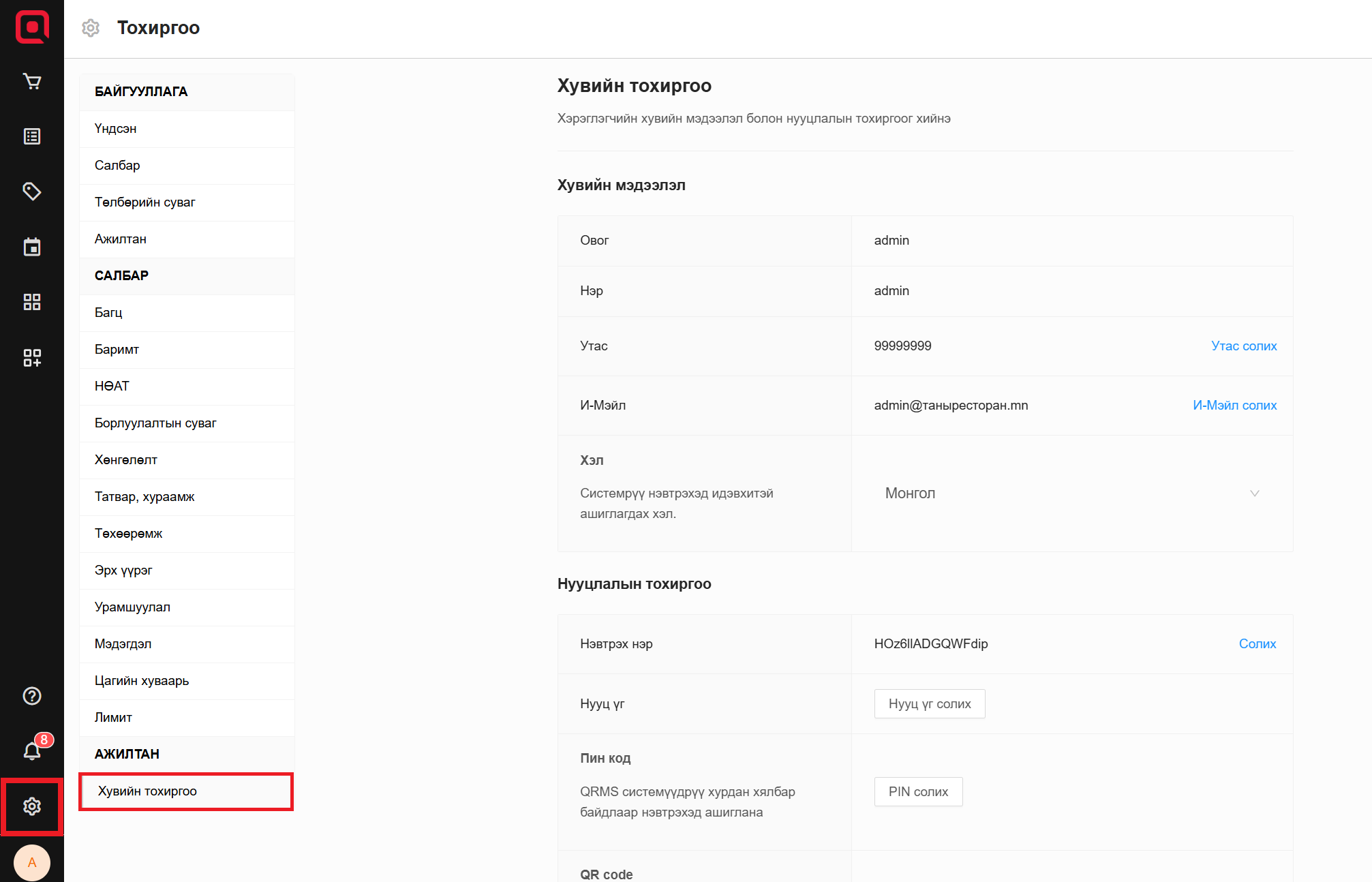
Task: Select Хувийн тохиргоо menu item
Action: click(x=186, y=791)
